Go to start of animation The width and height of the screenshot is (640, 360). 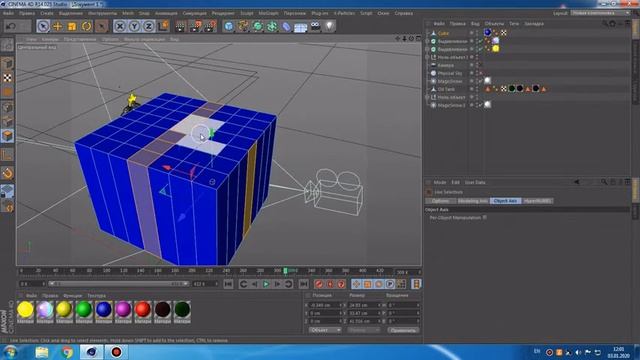tap(228, 284)
